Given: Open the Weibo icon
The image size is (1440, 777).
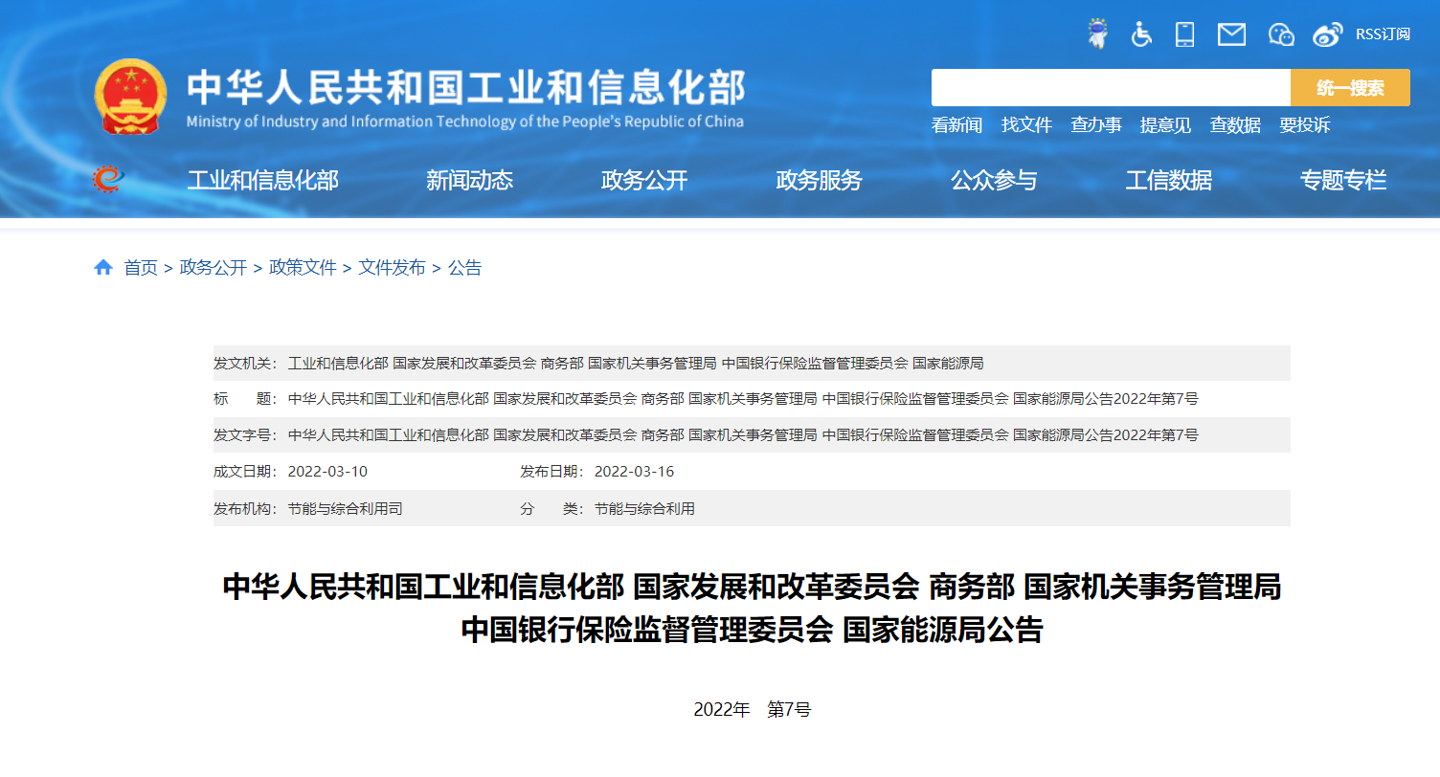Looking at the screenshot, I should click(1327, 34).
